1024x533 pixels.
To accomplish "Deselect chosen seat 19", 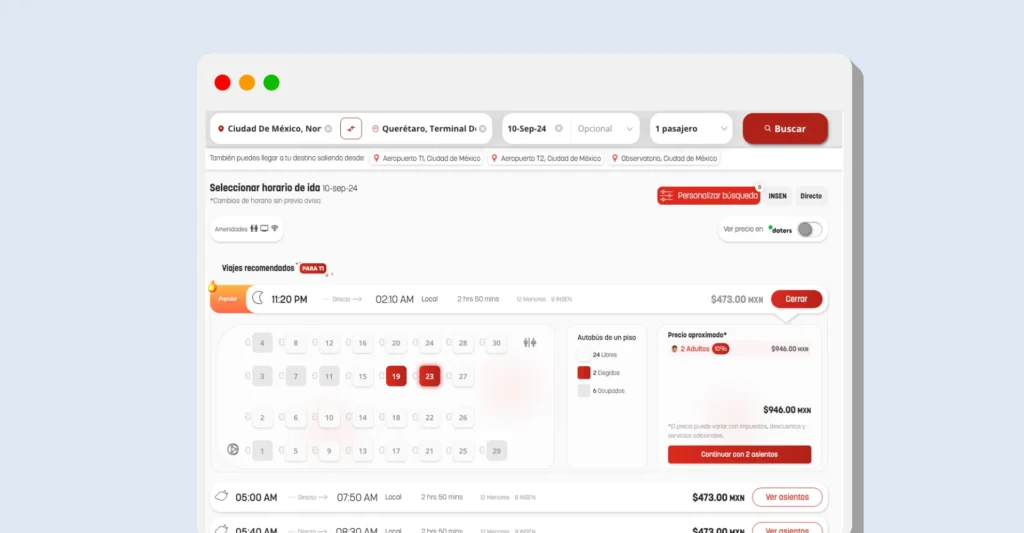I will tap(396, 377).
